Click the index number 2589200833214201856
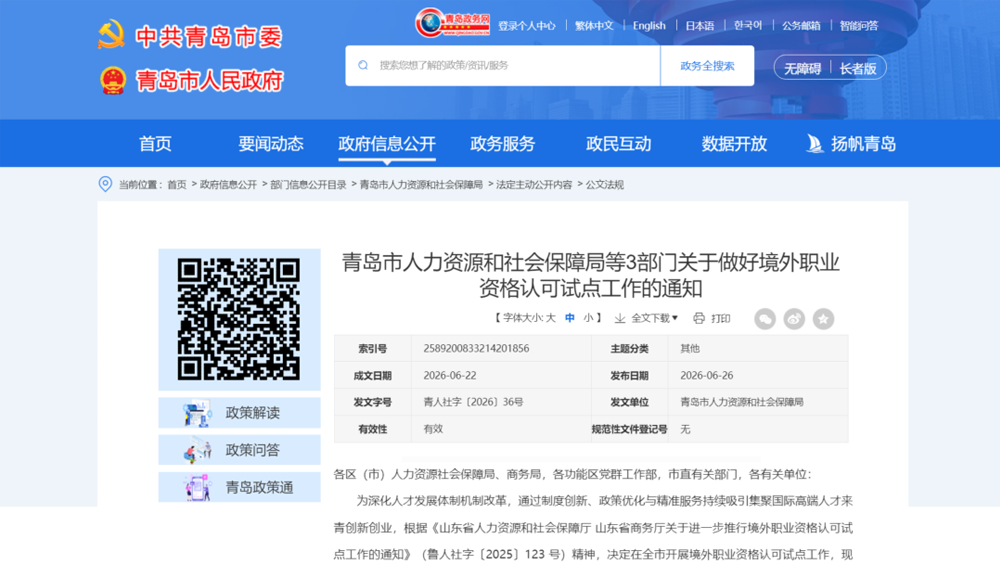1000x573 pixels. pyautogui.click(x=476, y=348)
